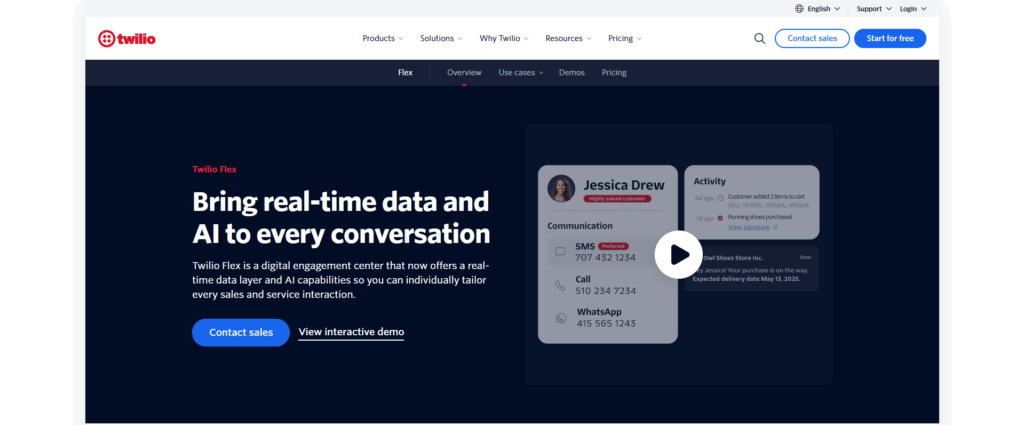This screenshot has height=425, width=1024.
Task: Click the main hero headline
Action: (341, 217)
